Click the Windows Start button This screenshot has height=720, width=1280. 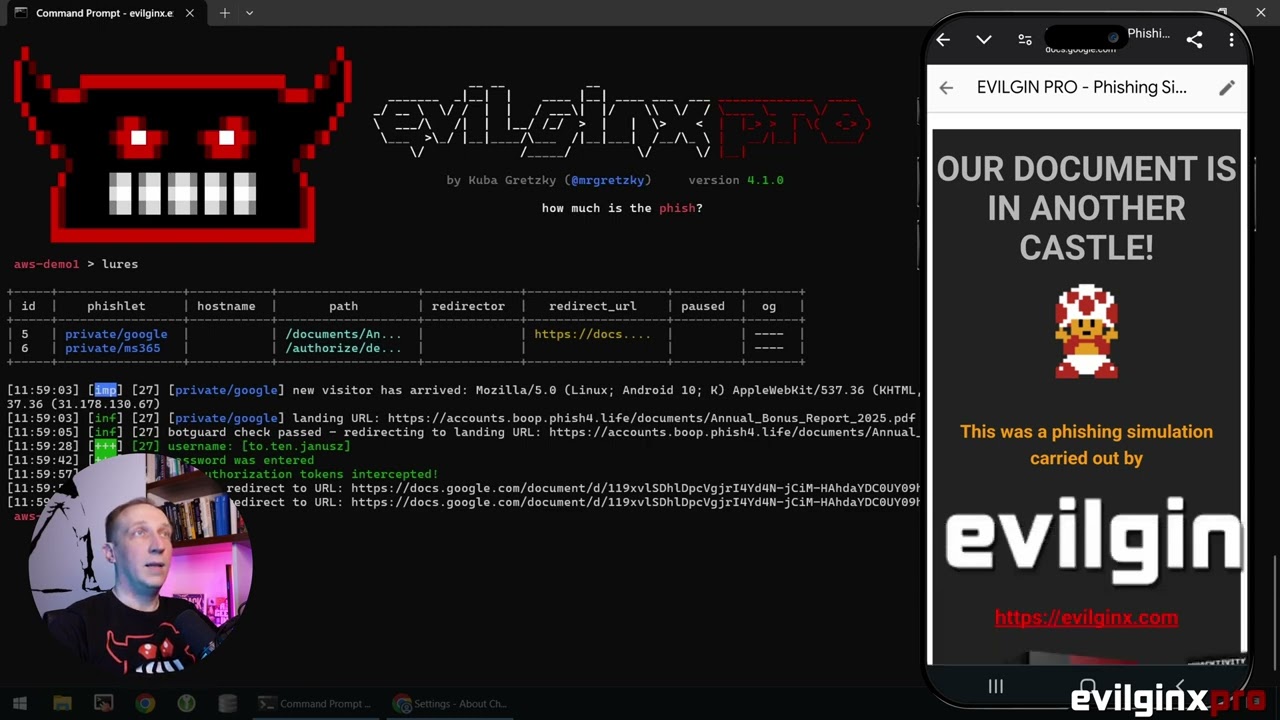[x=20, y=703]
